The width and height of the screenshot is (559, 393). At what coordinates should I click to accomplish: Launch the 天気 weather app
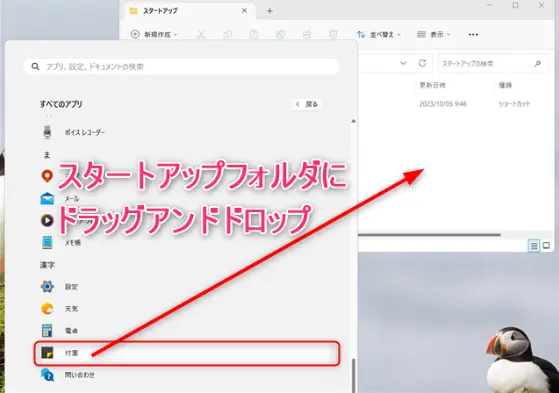click(x=71, y=308)
